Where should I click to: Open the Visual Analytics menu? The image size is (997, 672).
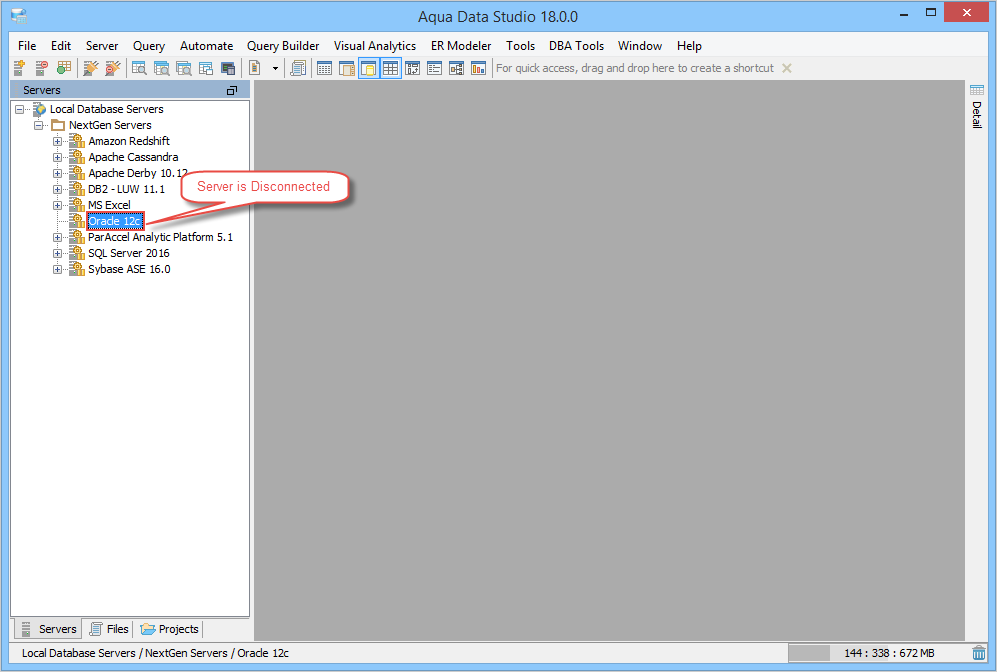pos(375,46)
